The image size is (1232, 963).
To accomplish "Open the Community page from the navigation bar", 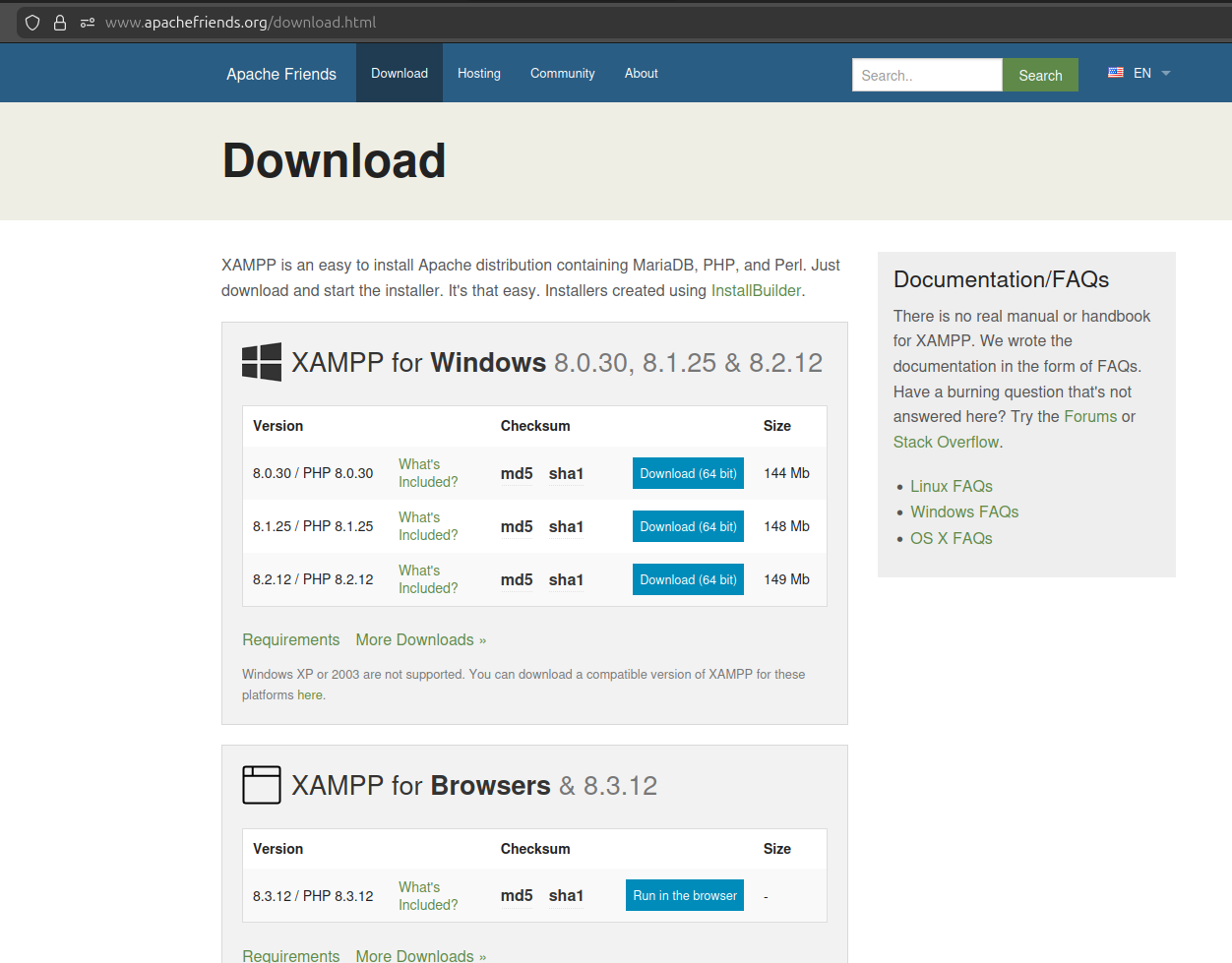I will click(x=562, y=73).
